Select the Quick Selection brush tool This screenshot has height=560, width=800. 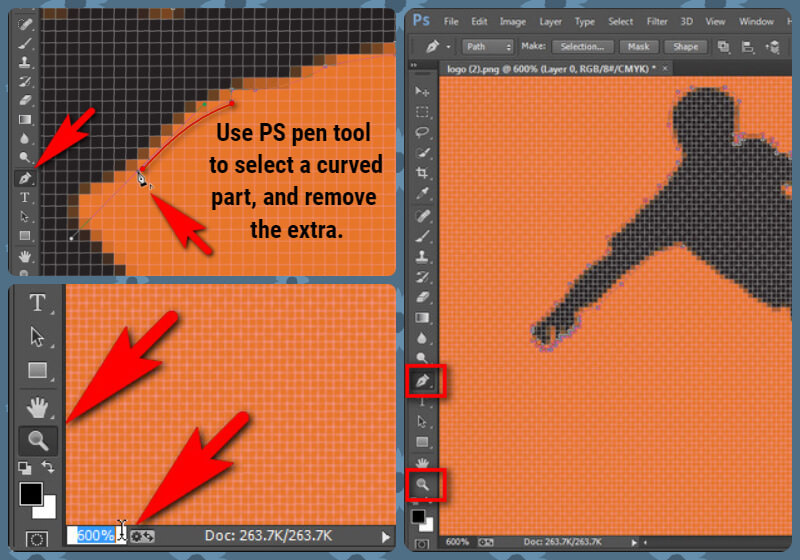tap(422, 153)
